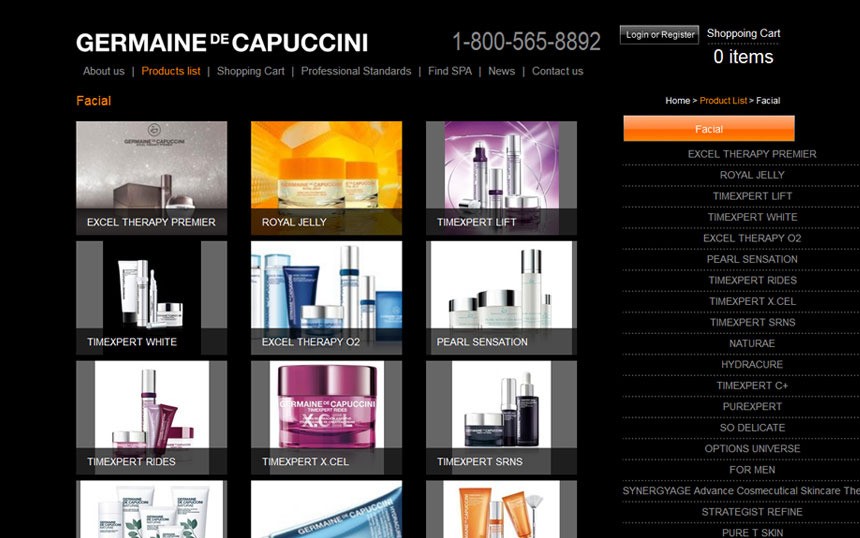Select HYDRACURE in the sidebar list

pos(752,364)
